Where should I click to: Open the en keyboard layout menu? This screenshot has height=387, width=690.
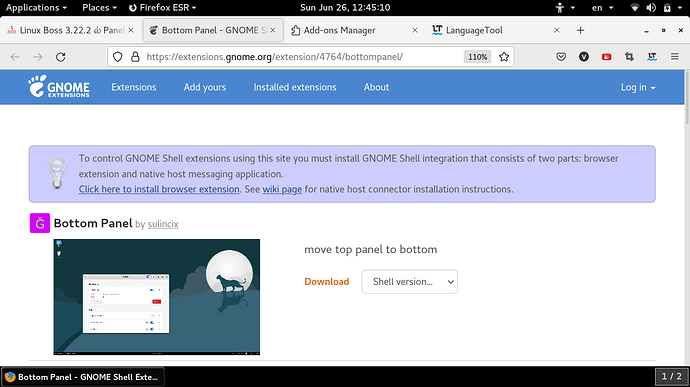click(602, 7)
